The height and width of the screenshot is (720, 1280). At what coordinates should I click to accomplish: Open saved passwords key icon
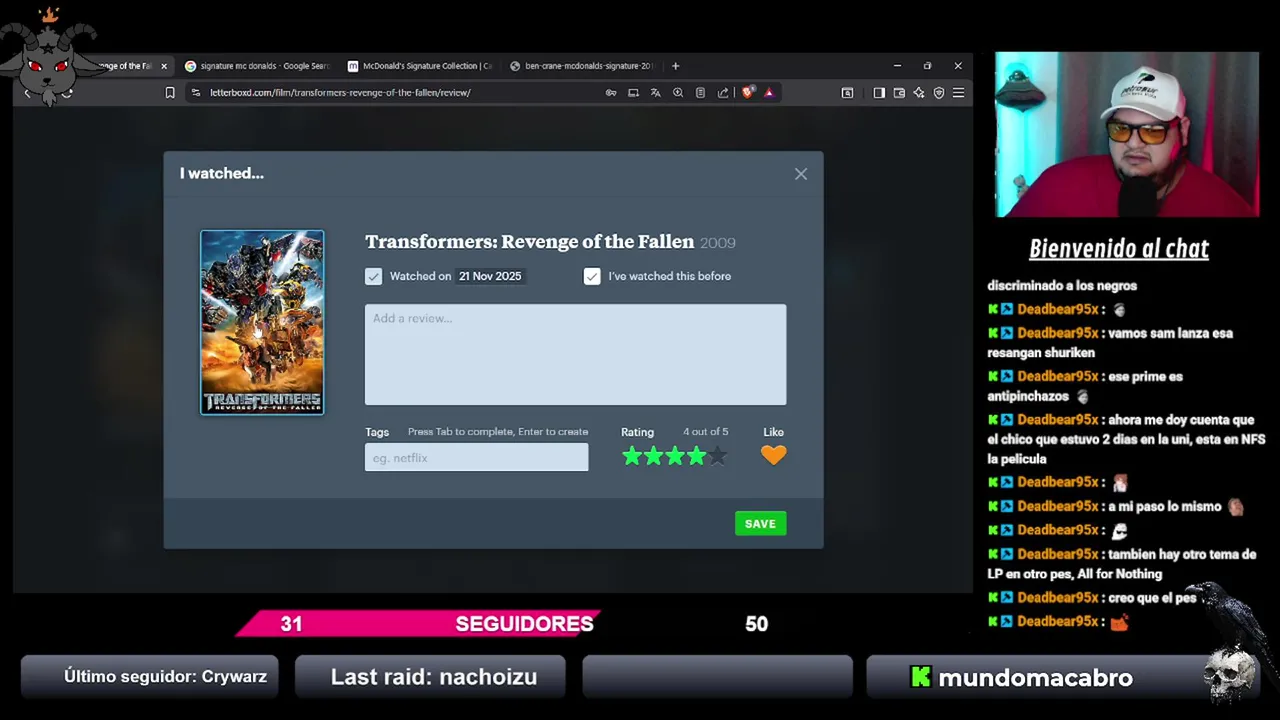[611, 93]
